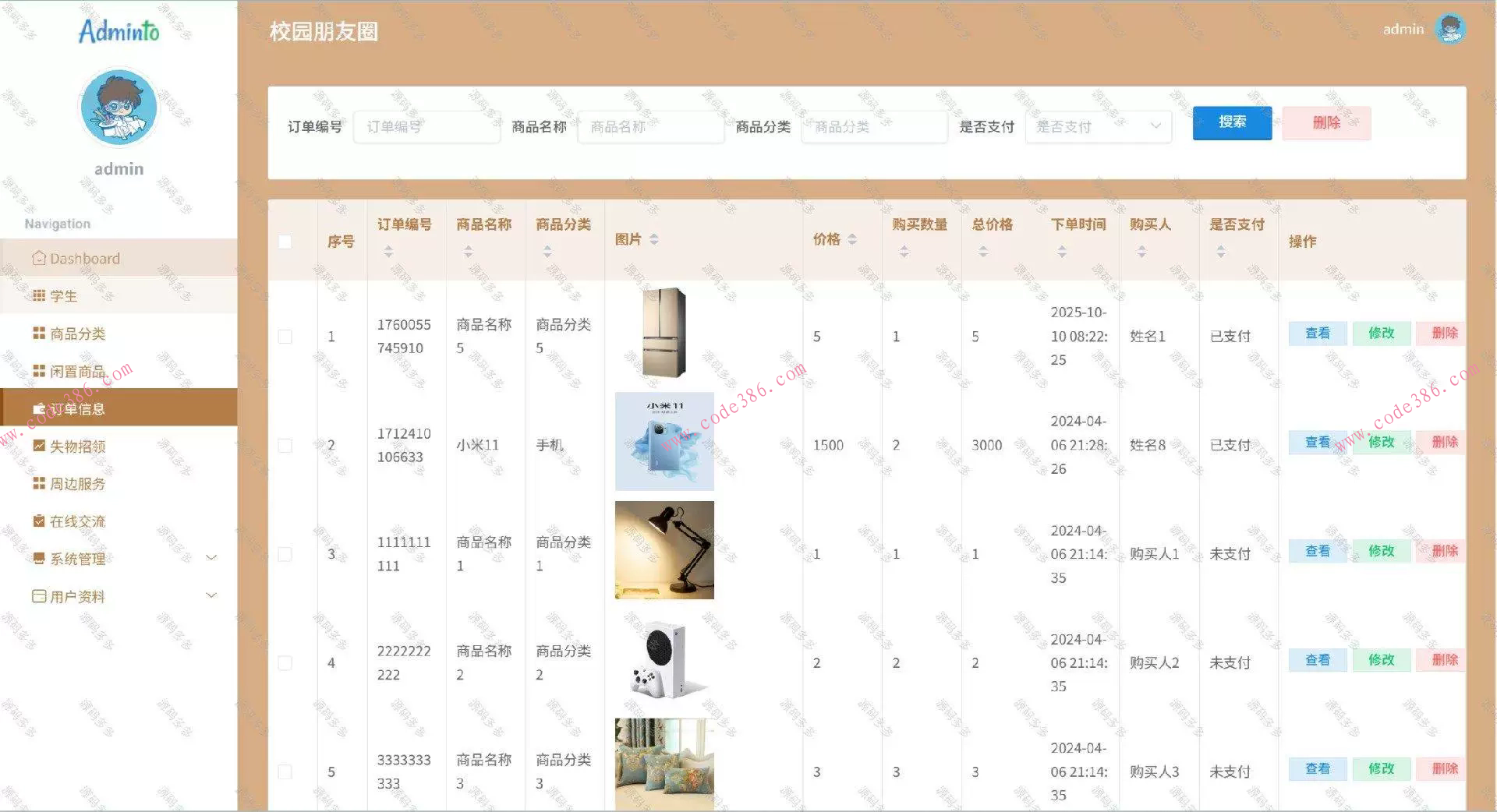Select the 在线交流 icon in navigation

click(38, 521)
